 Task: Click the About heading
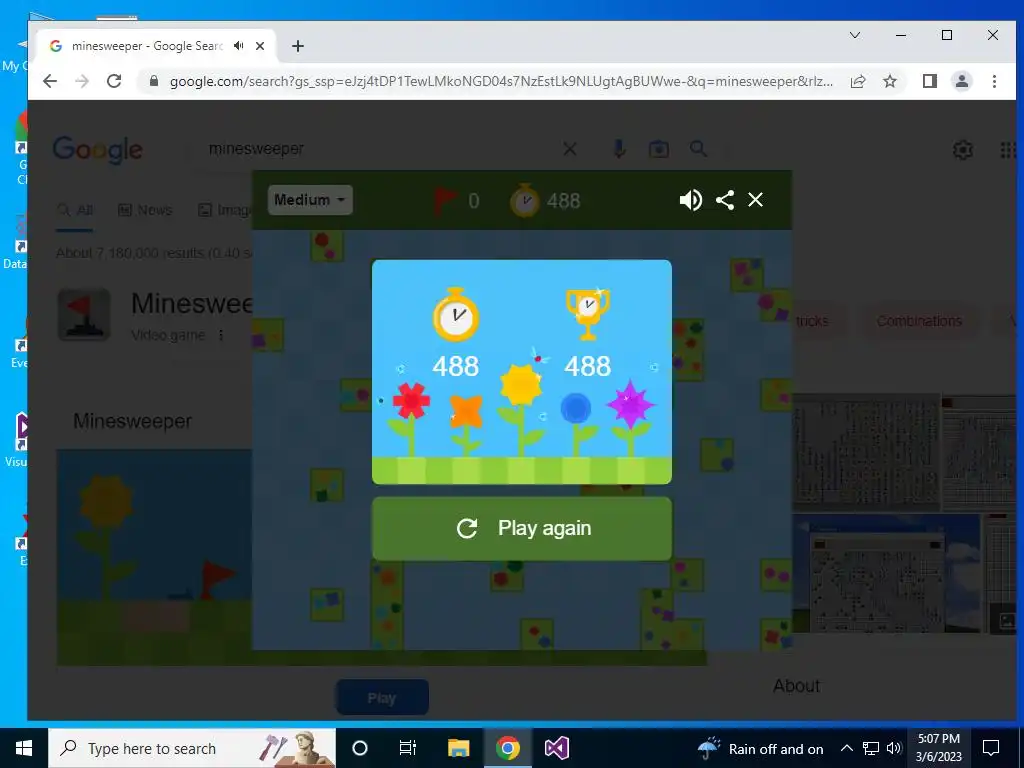pos(796,686)
